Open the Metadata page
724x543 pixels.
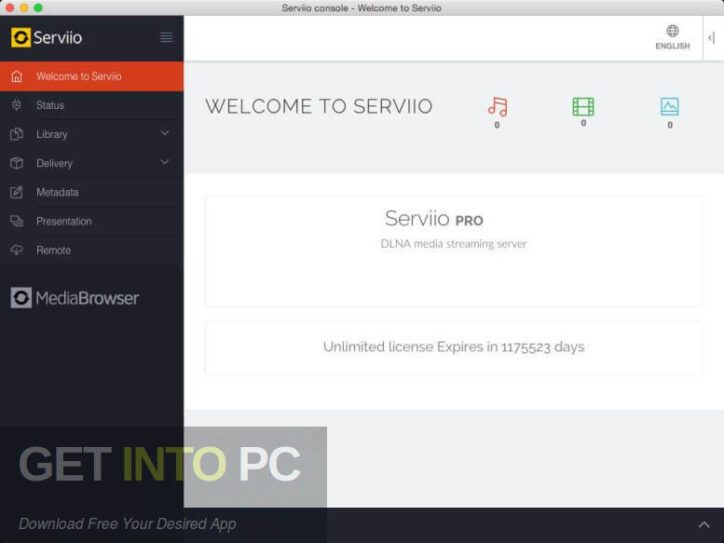(x=92, y=192)
